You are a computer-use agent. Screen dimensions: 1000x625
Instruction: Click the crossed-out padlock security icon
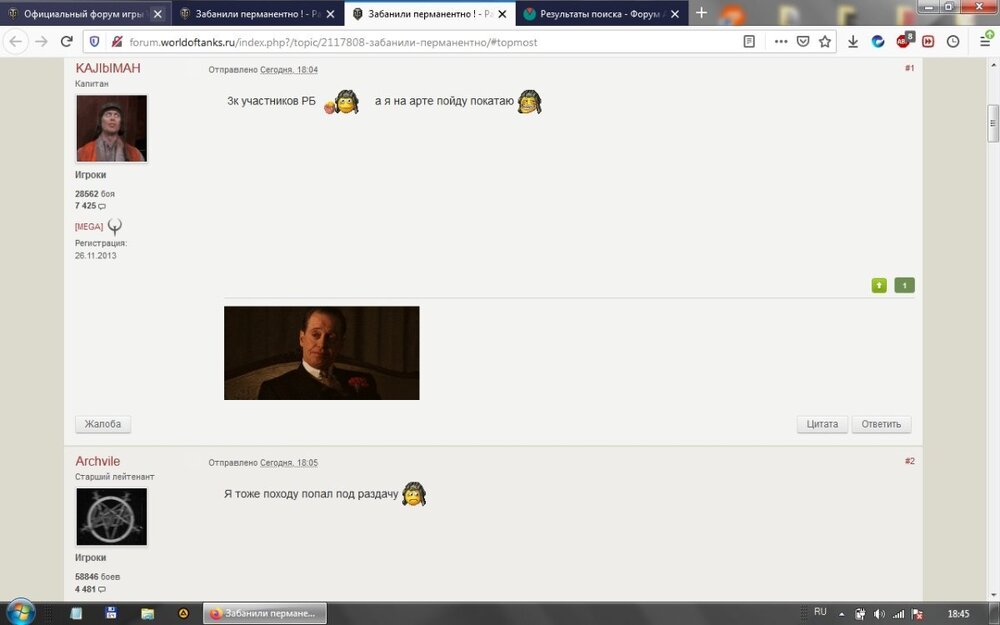(x=116, y=41)
